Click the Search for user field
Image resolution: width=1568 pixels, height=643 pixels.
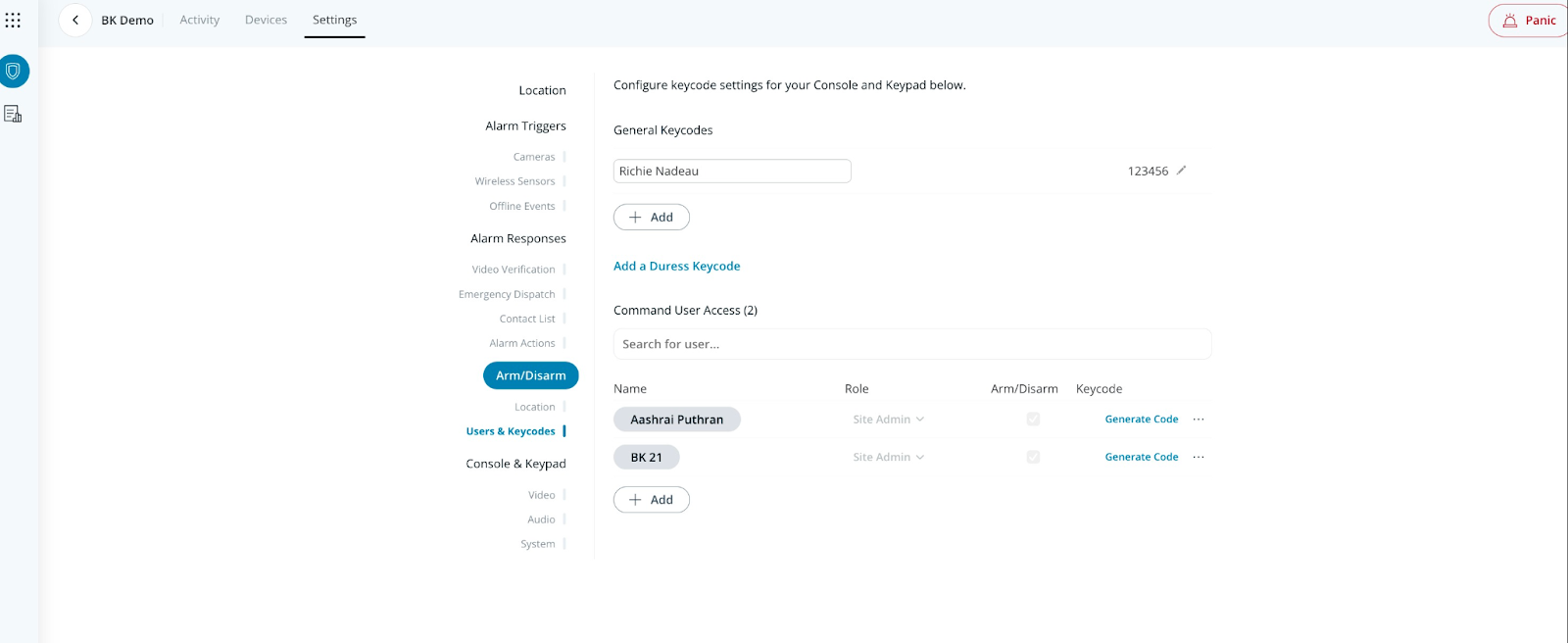click(911, 344)
